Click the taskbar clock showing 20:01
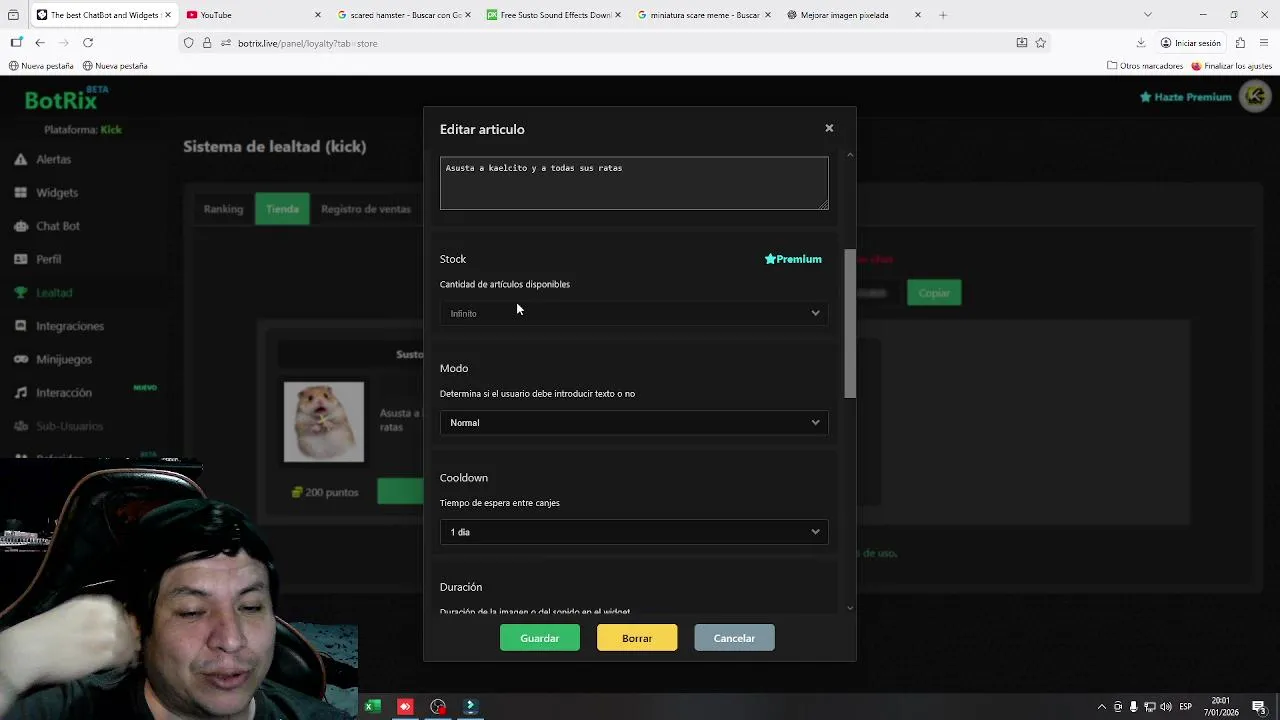Viewport: 1280px width, 720px height. point(1221,707)
